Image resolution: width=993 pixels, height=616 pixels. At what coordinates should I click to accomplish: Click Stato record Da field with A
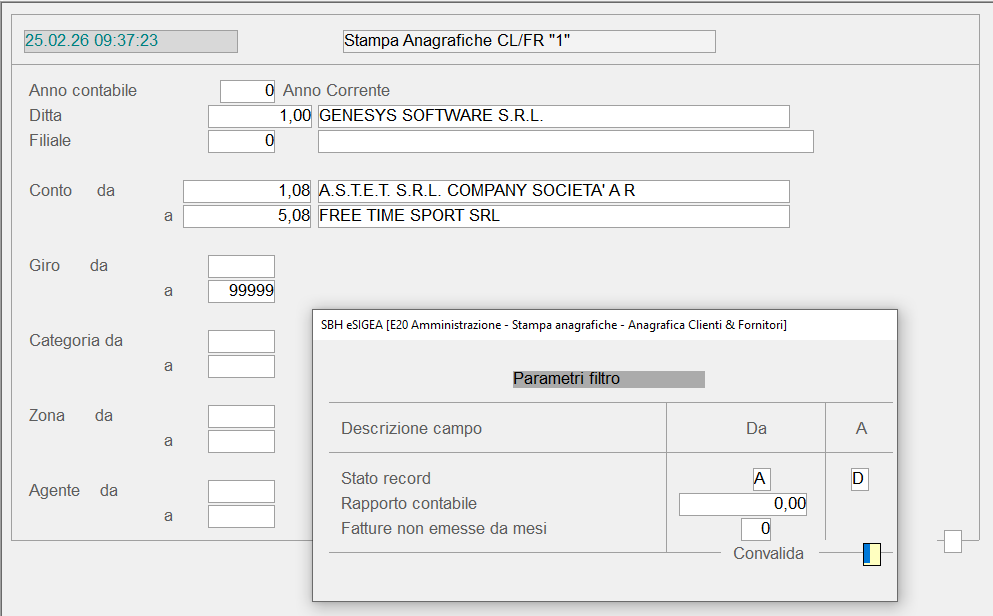point(762,479)
